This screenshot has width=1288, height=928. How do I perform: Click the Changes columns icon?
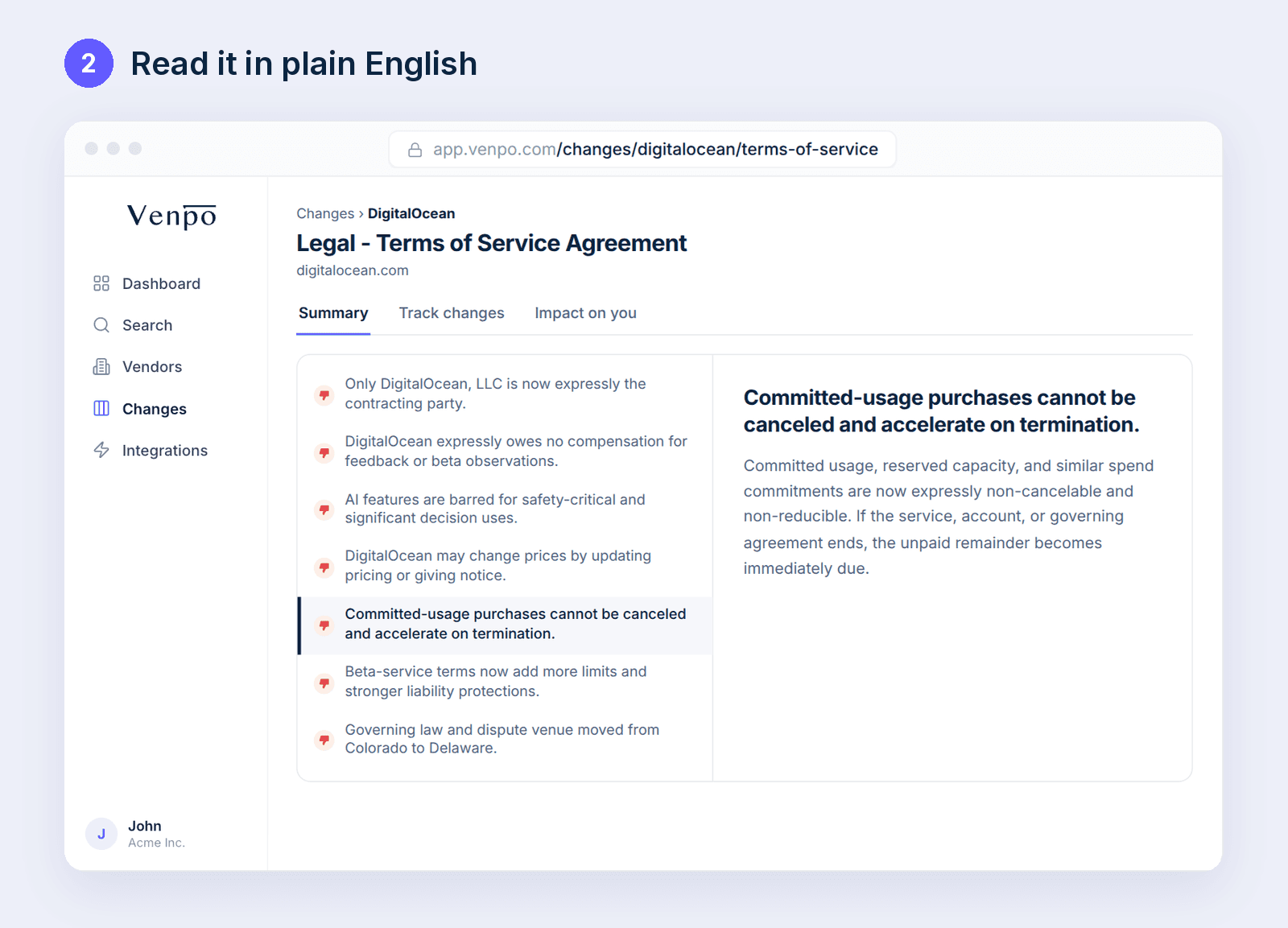(x=101, y=409)
